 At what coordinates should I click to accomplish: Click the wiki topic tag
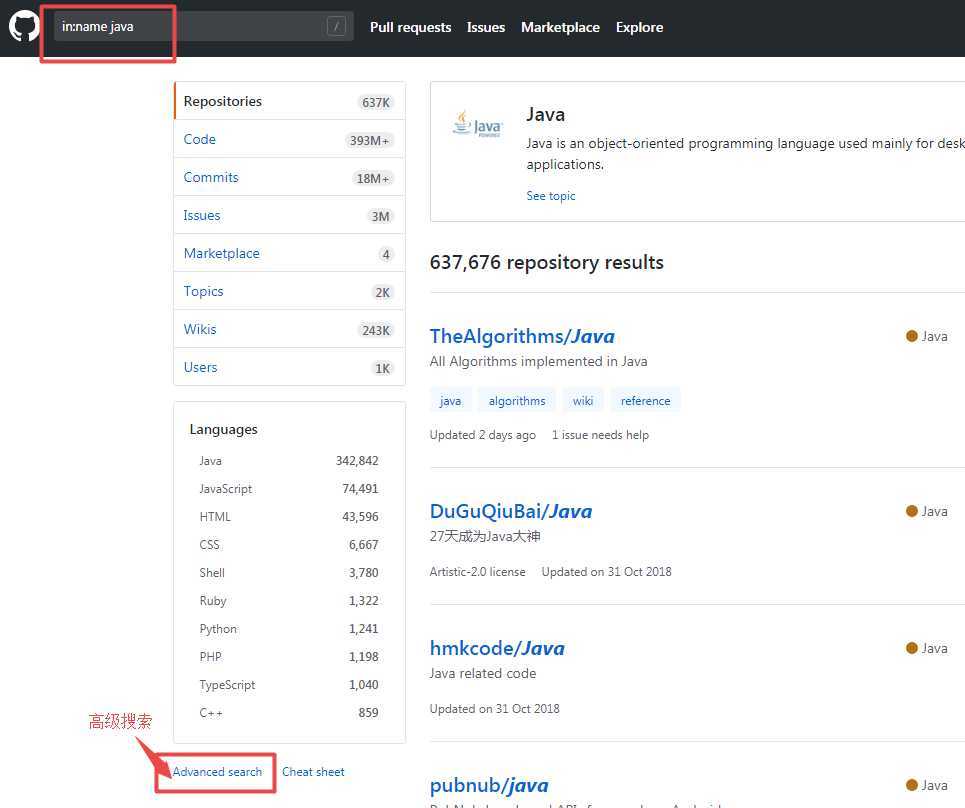pyautogui.click(x=583, y=401)
